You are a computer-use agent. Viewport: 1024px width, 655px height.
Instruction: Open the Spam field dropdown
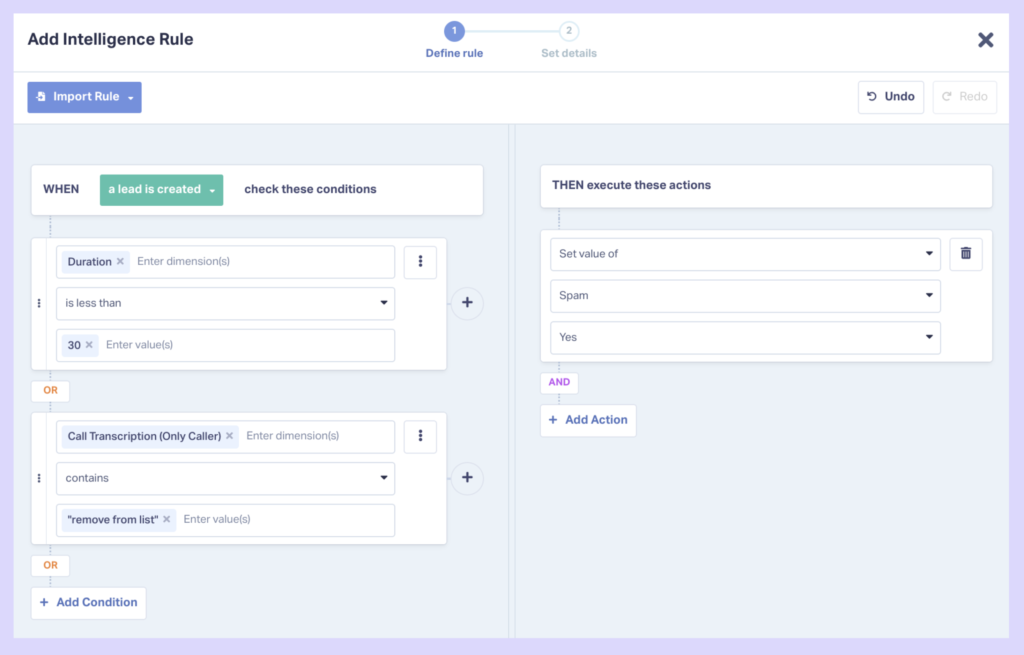coord(745,296)
